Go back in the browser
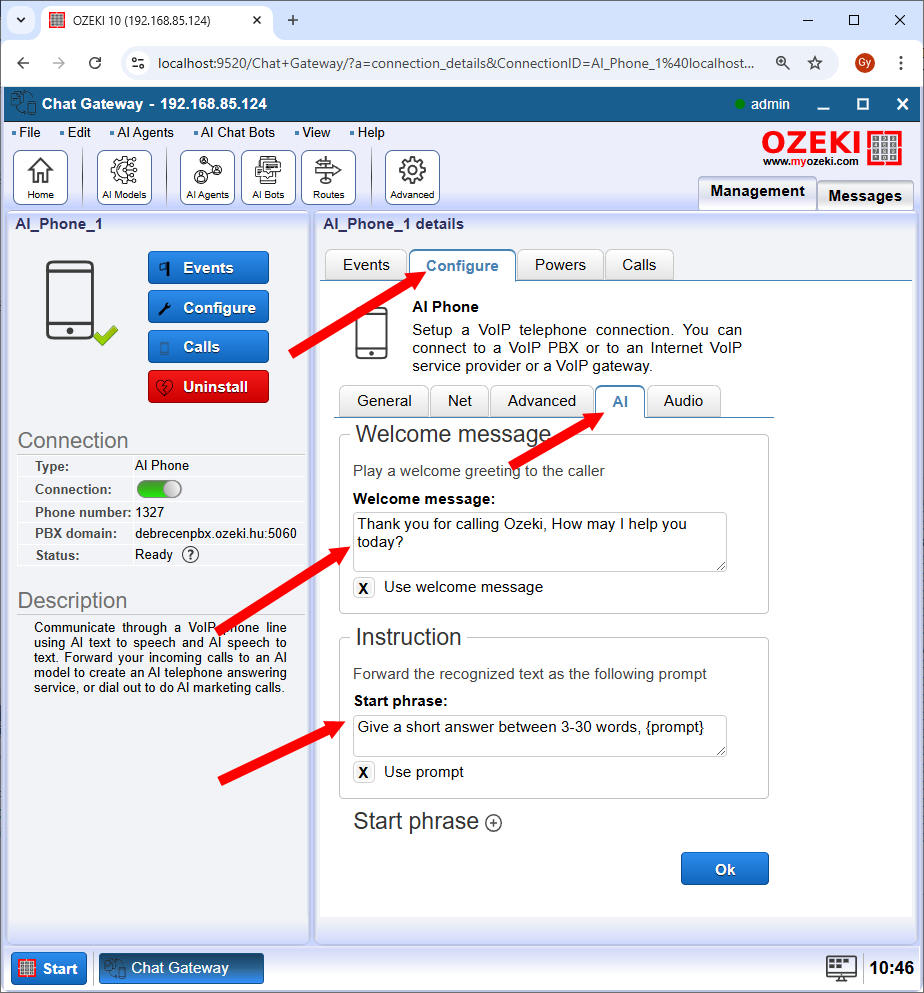Image resolution: width=924 pixels, height=993 pixels. 23,63
